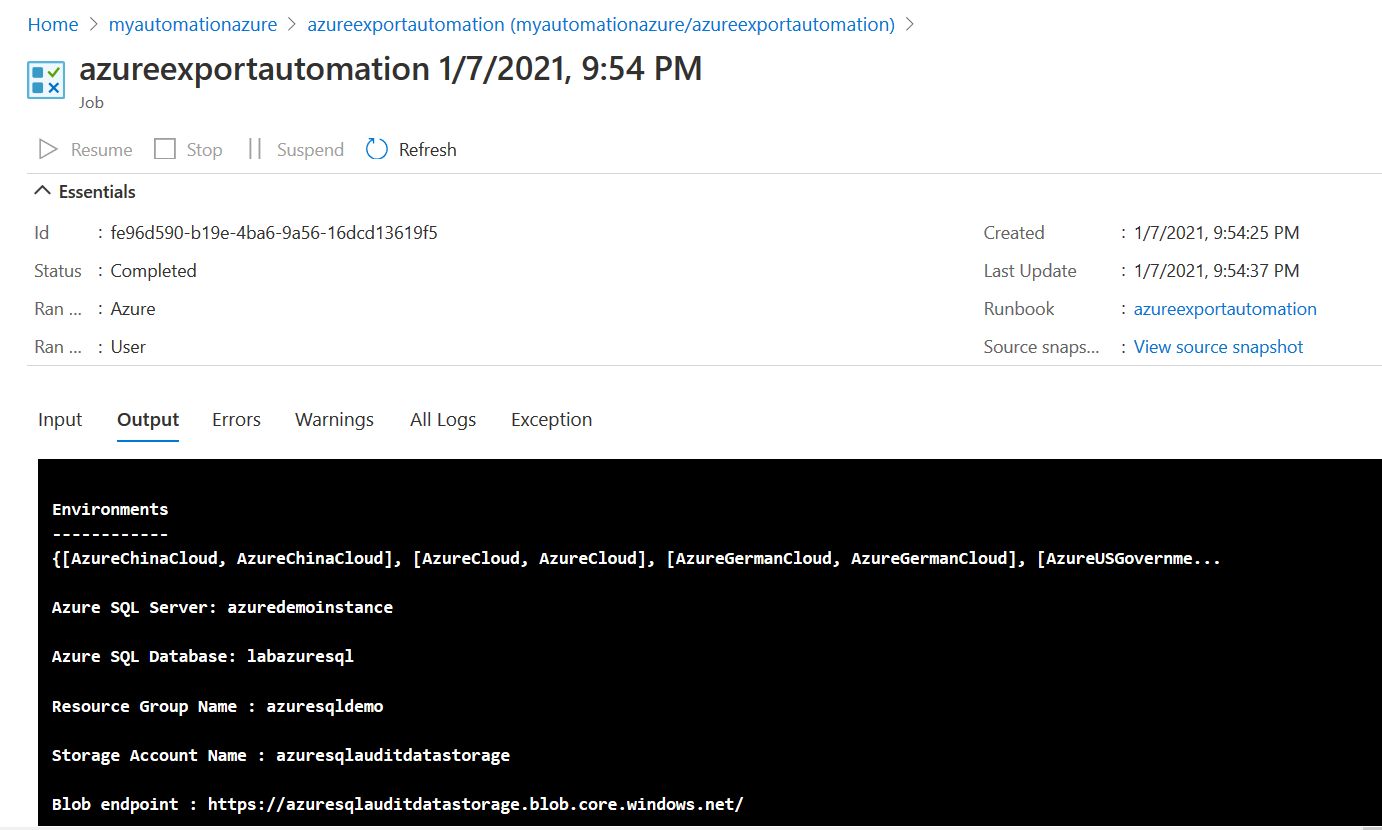The image size is (1382, 830).
Task: Click the breadcrumb chevron after Home
Action: coord(93,25)
